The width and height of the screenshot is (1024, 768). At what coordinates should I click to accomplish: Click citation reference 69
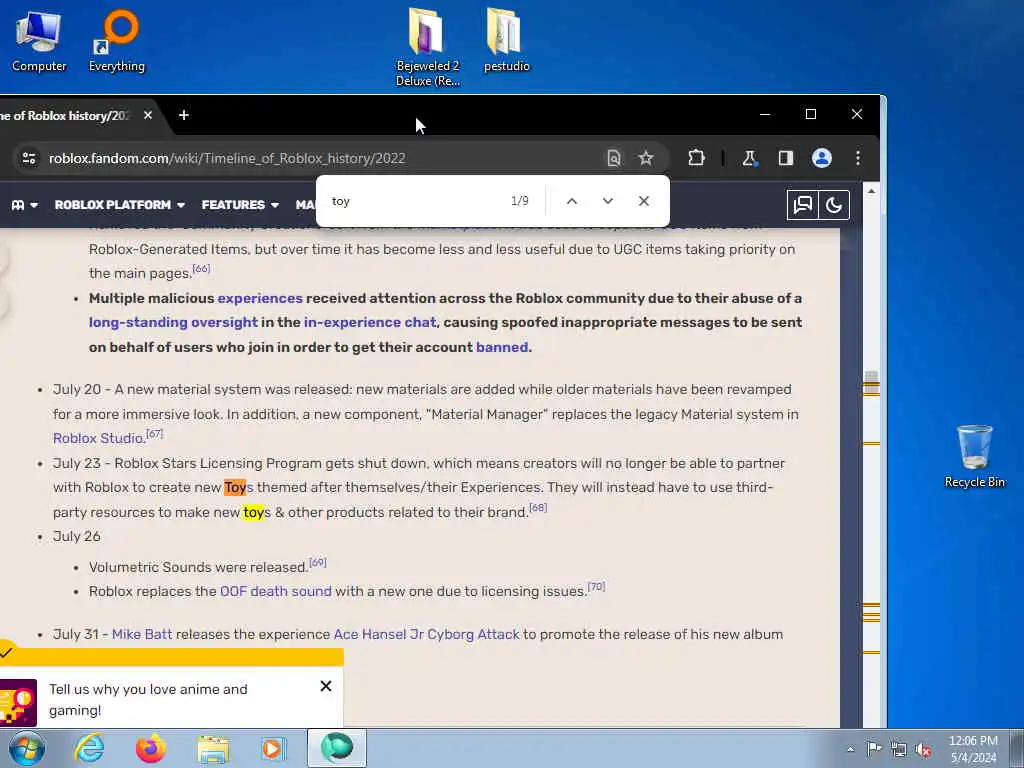click(317, 562)
